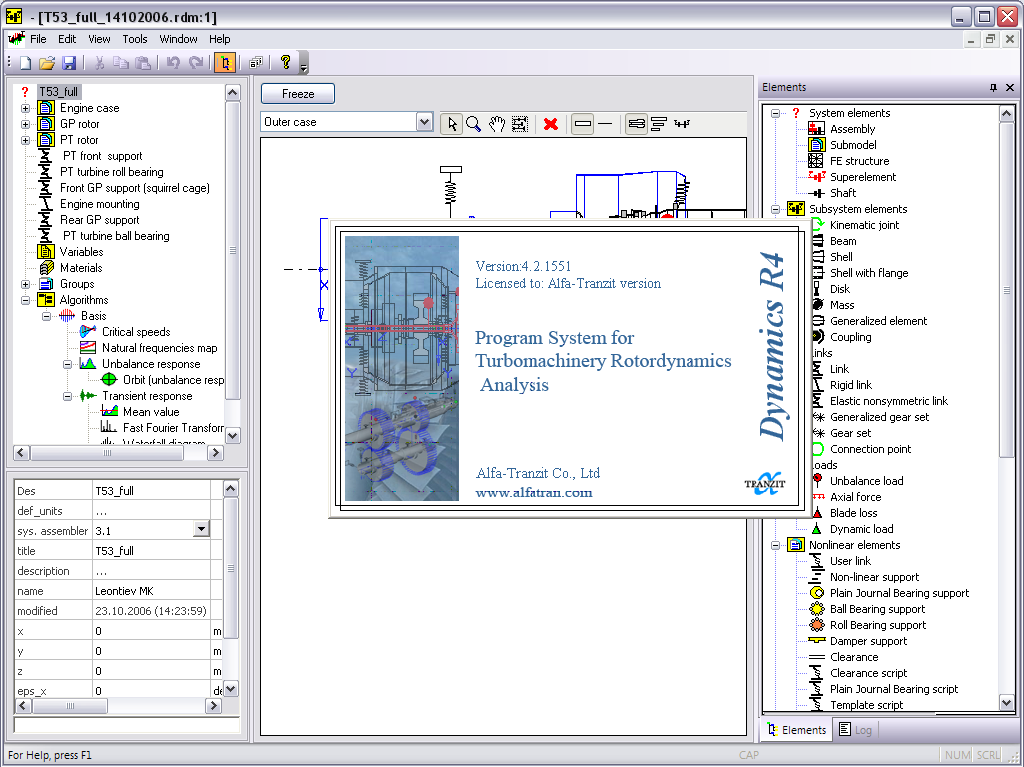Click the FE structure element icon
This screenshot has width=1024, height=767.
(816, 161)
